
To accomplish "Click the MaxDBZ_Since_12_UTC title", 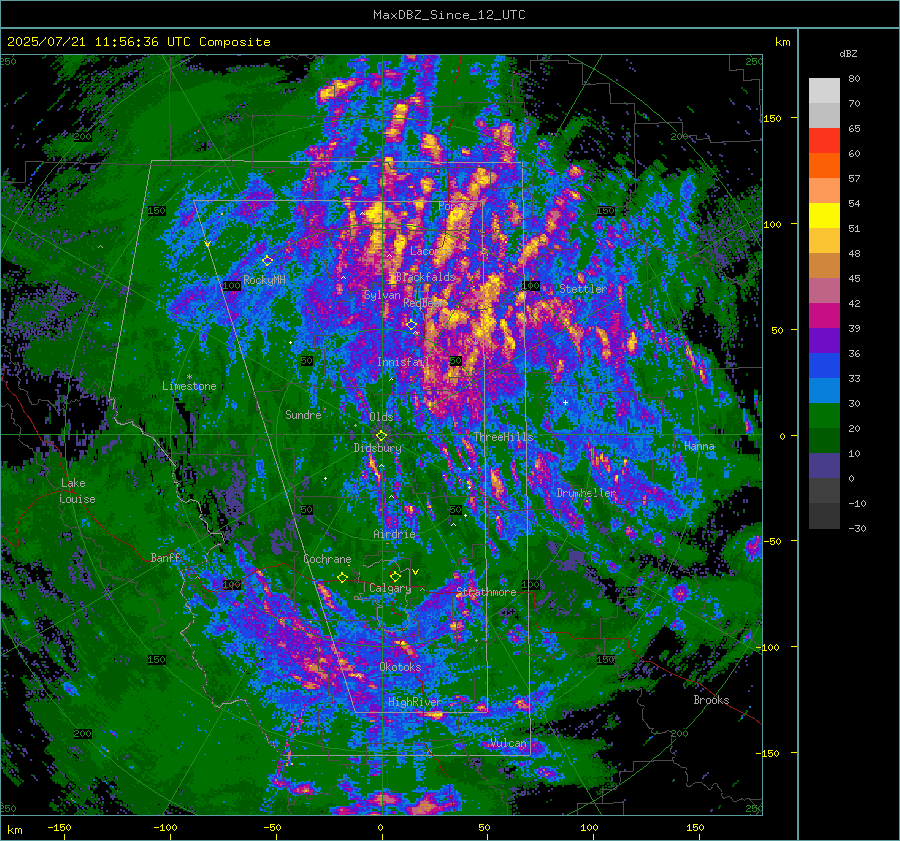I will coord(449,15).
